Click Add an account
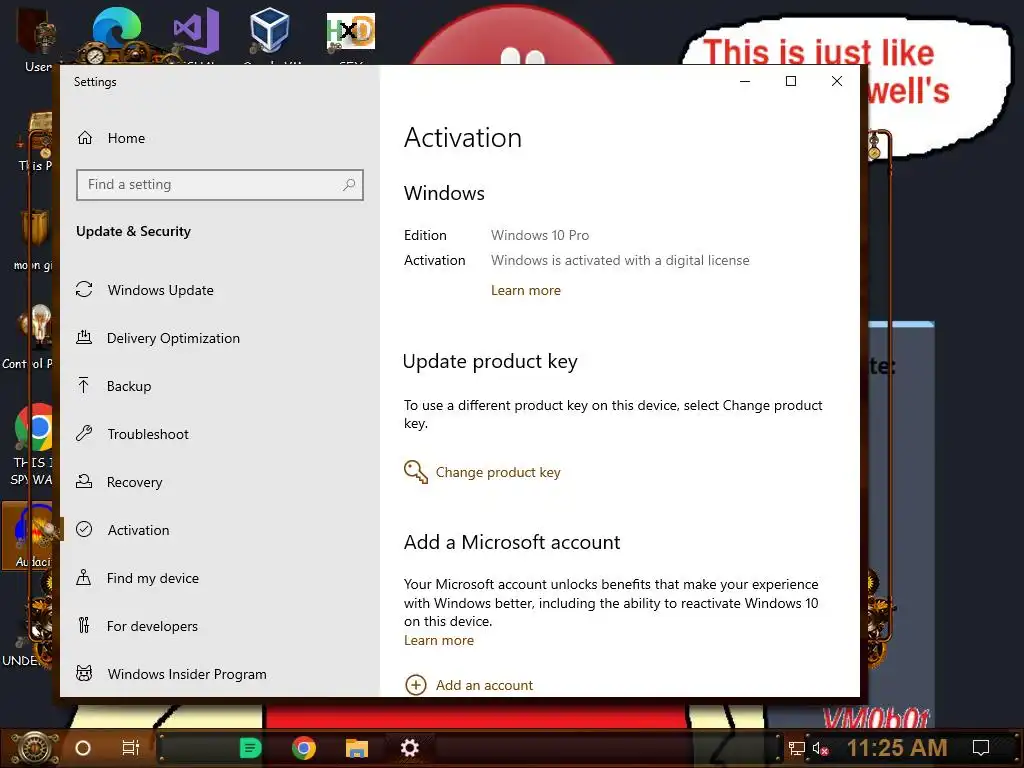Screen dimensions: 1024x768 point(484,685)
